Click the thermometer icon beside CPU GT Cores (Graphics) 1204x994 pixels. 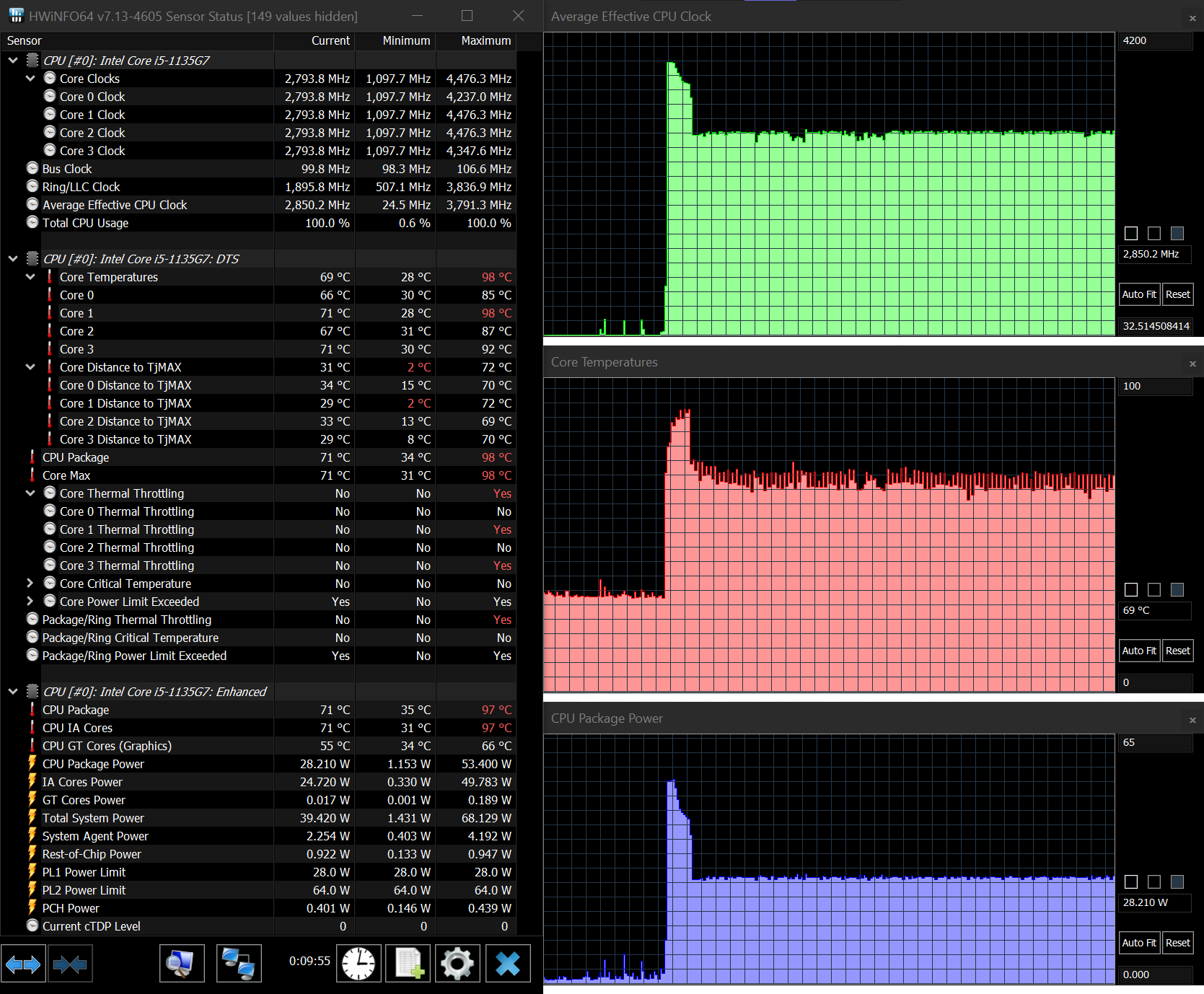tap(32, 745)
